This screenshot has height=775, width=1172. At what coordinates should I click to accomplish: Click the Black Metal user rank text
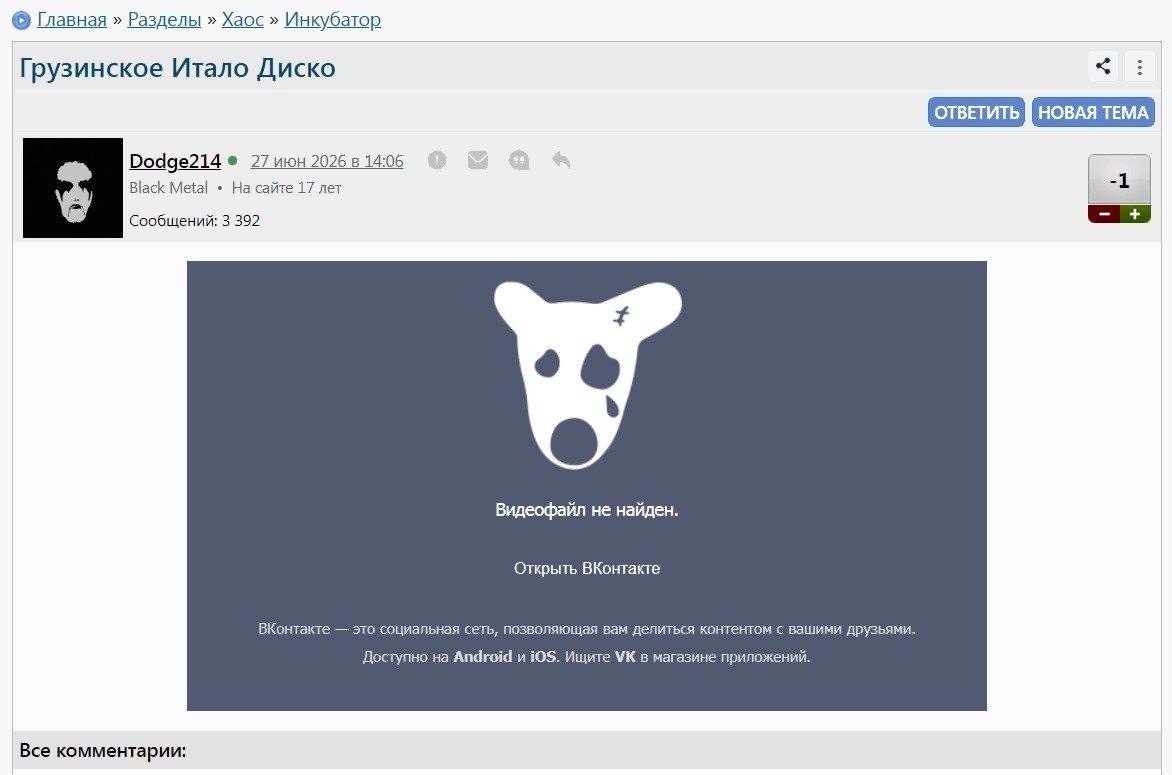coord(168,188)
